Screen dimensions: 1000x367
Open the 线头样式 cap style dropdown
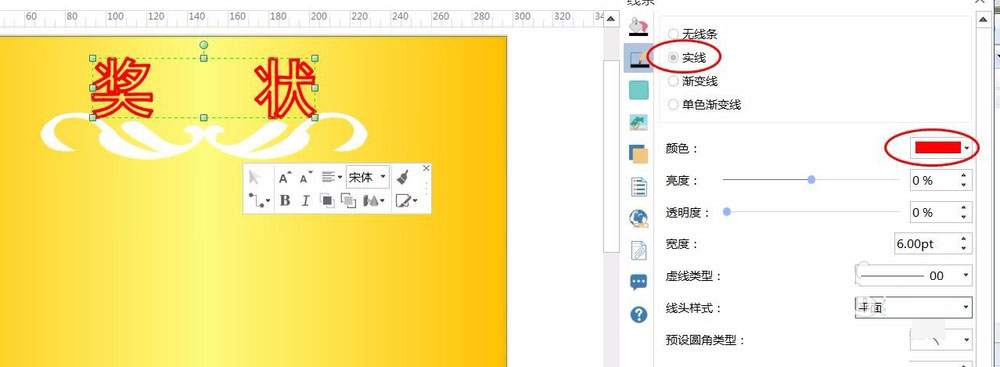(913, 308)
